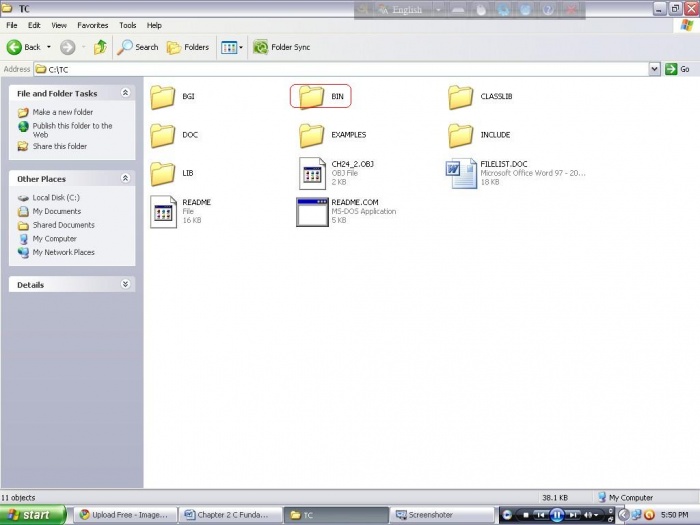The width and height of the screenshot is (700, 525).
Task: Open the Tools menu
Action: (128, 25)
